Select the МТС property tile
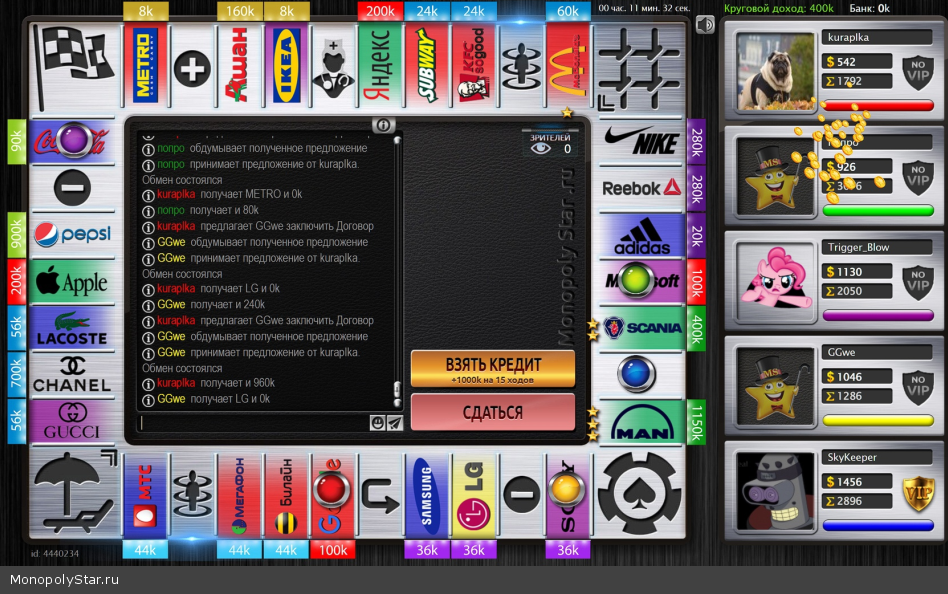The image size is (948, 594). click(x=145, y=495)
